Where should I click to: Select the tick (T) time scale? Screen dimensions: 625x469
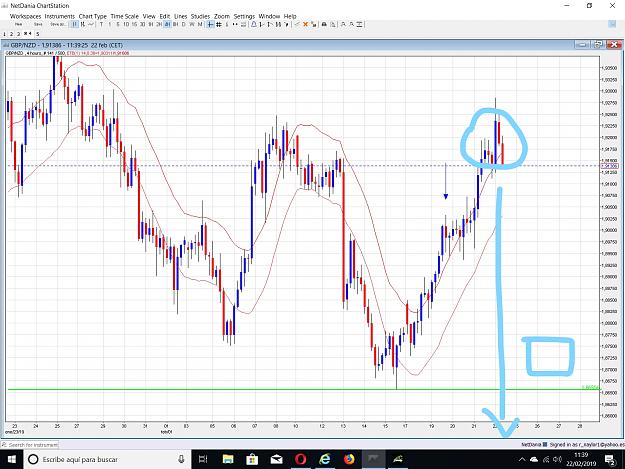[101, 24]
